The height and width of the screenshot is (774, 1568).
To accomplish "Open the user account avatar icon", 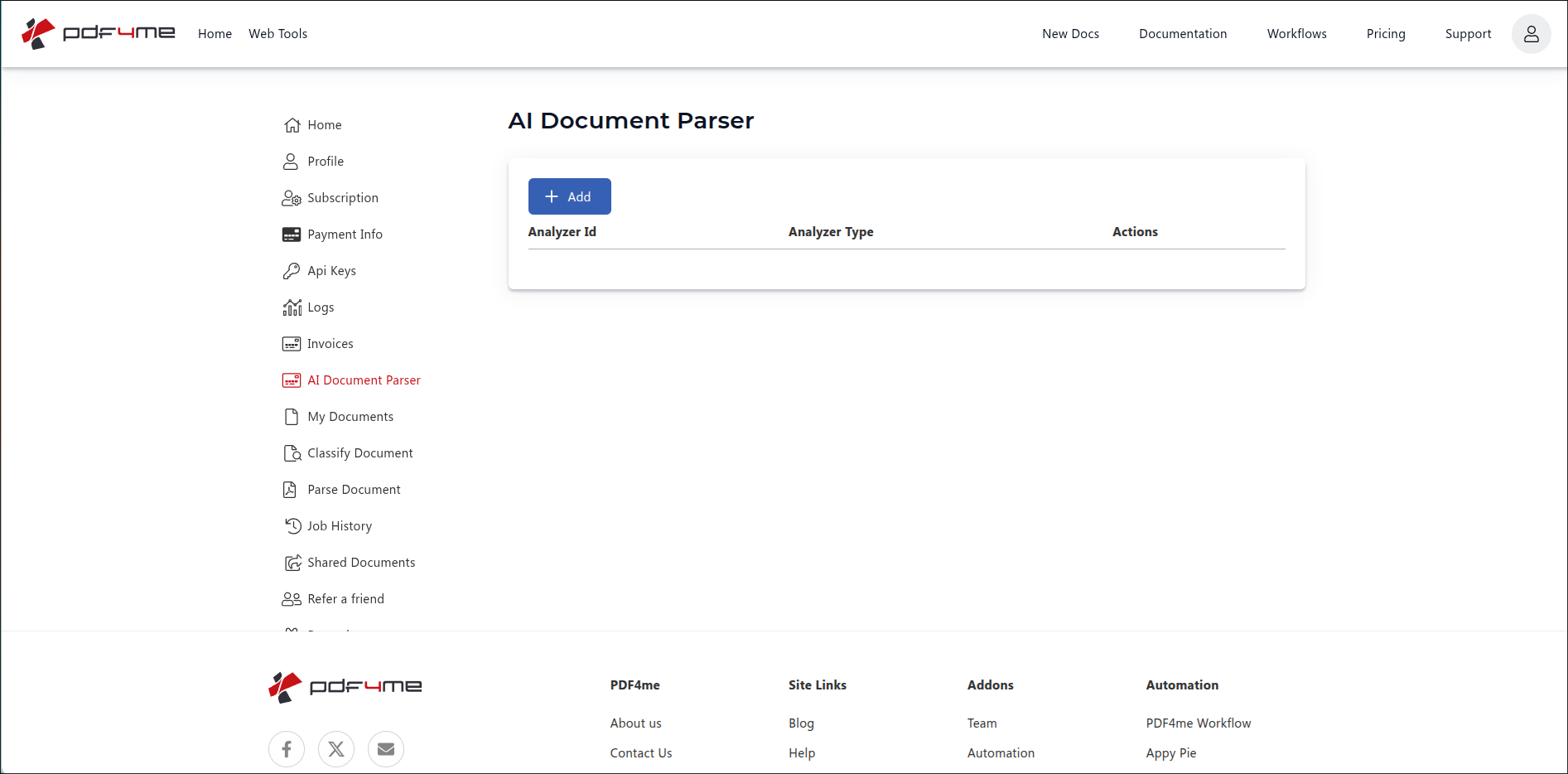I will pyautogui.click(x=1531, y=34).
